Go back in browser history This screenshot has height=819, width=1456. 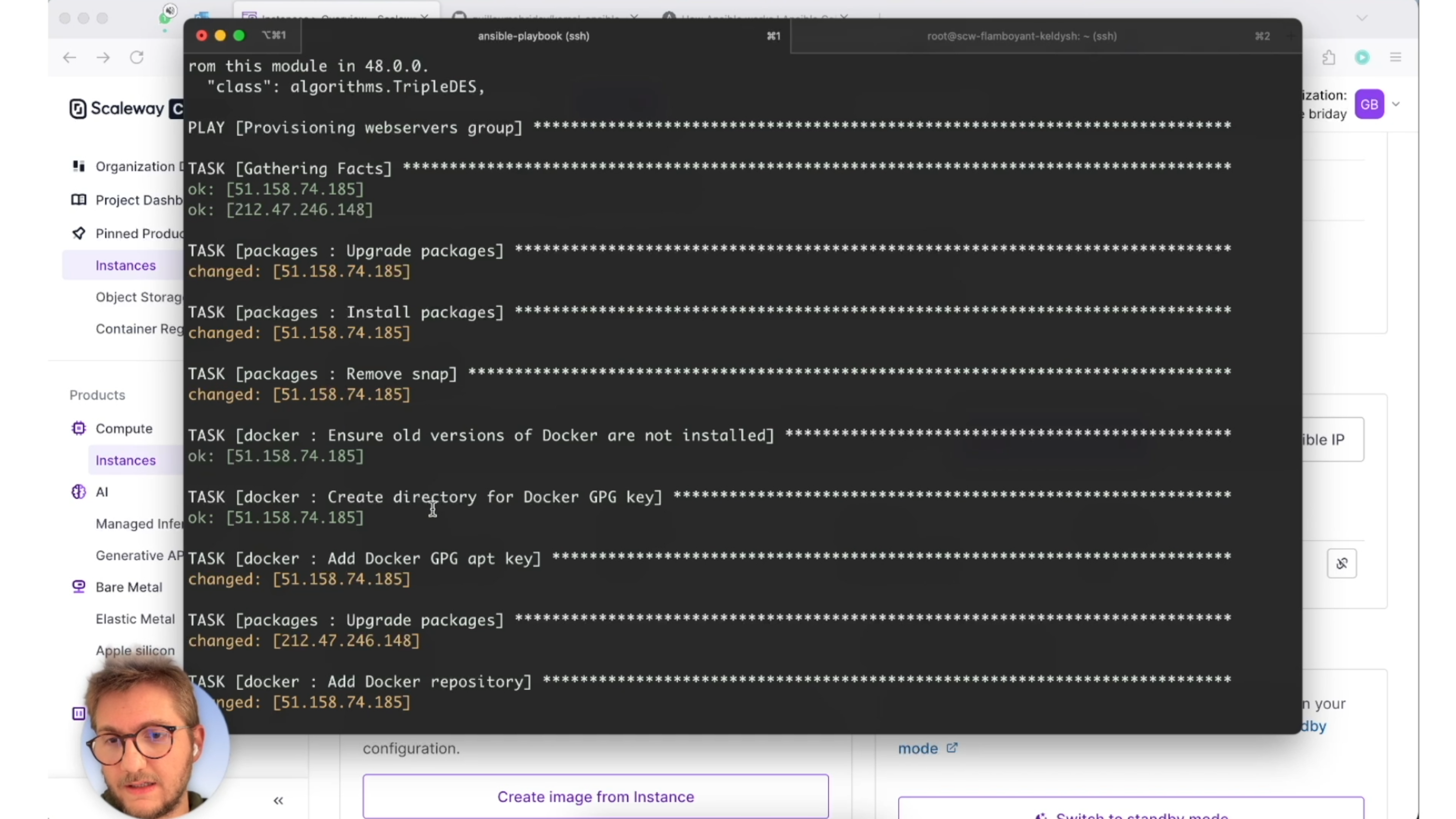click(x=70, y=58)
